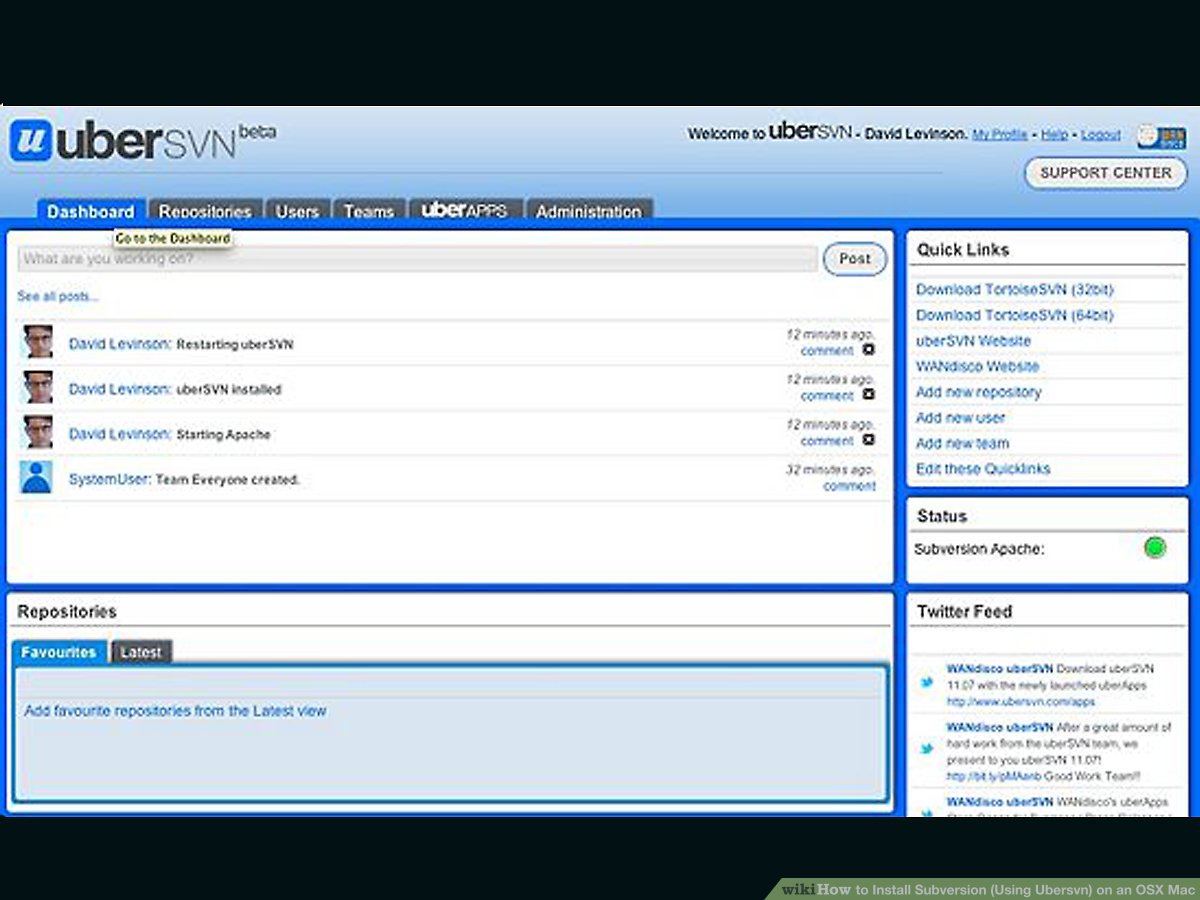Click the SystemUser silhouette avatar

pyautogui.click(x=37, y=477)
